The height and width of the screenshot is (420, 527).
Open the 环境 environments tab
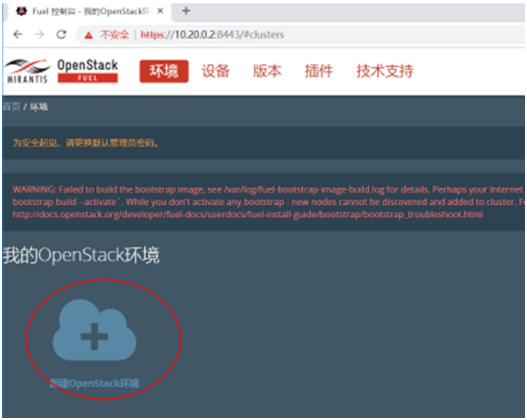[x=164, y=71]
